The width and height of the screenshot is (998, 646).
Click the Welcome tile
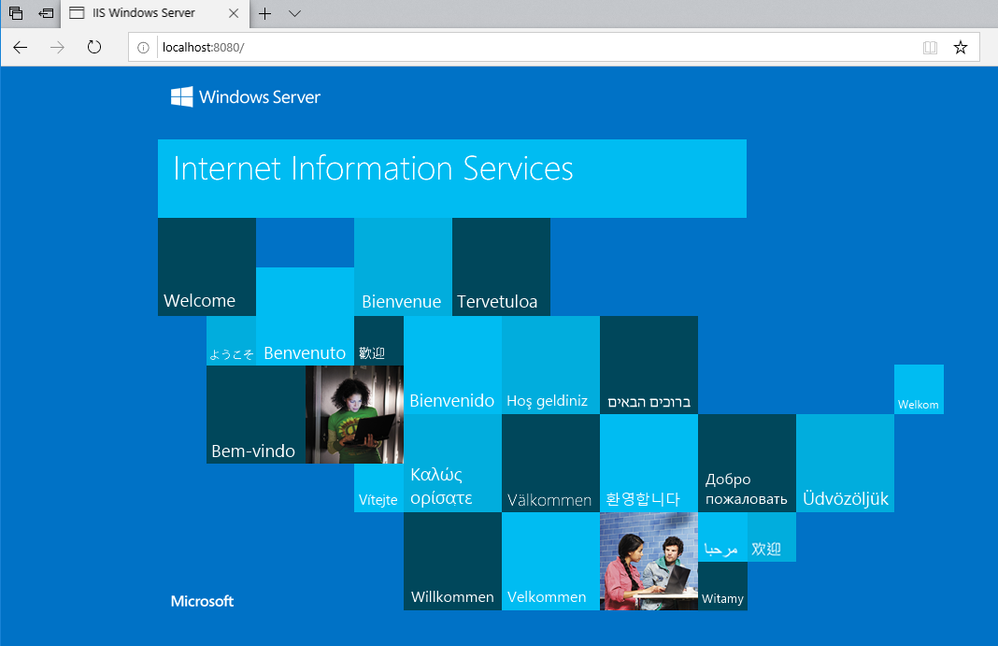pyautogui.click(x=207, y=267)
